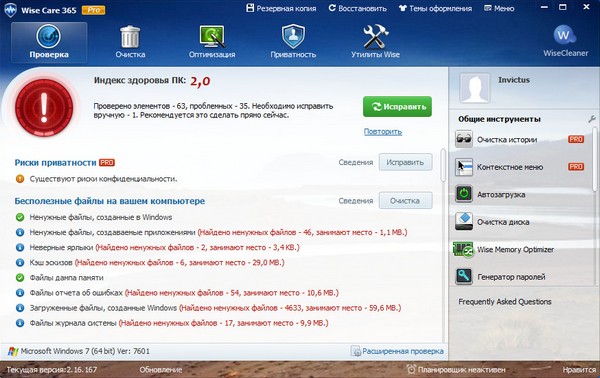Screen dimensions: 600x378
Task: Click Расширенная проверка link
Action: coord(398,351)
